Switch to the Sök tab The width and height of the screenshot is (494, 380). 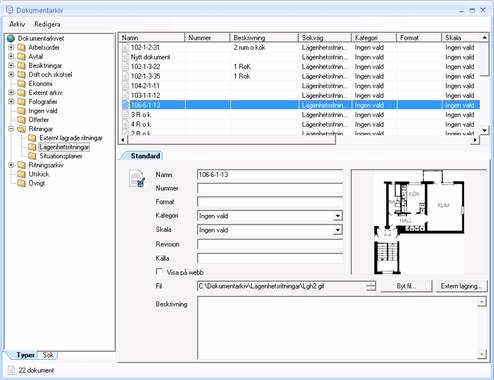click(48, 355)
